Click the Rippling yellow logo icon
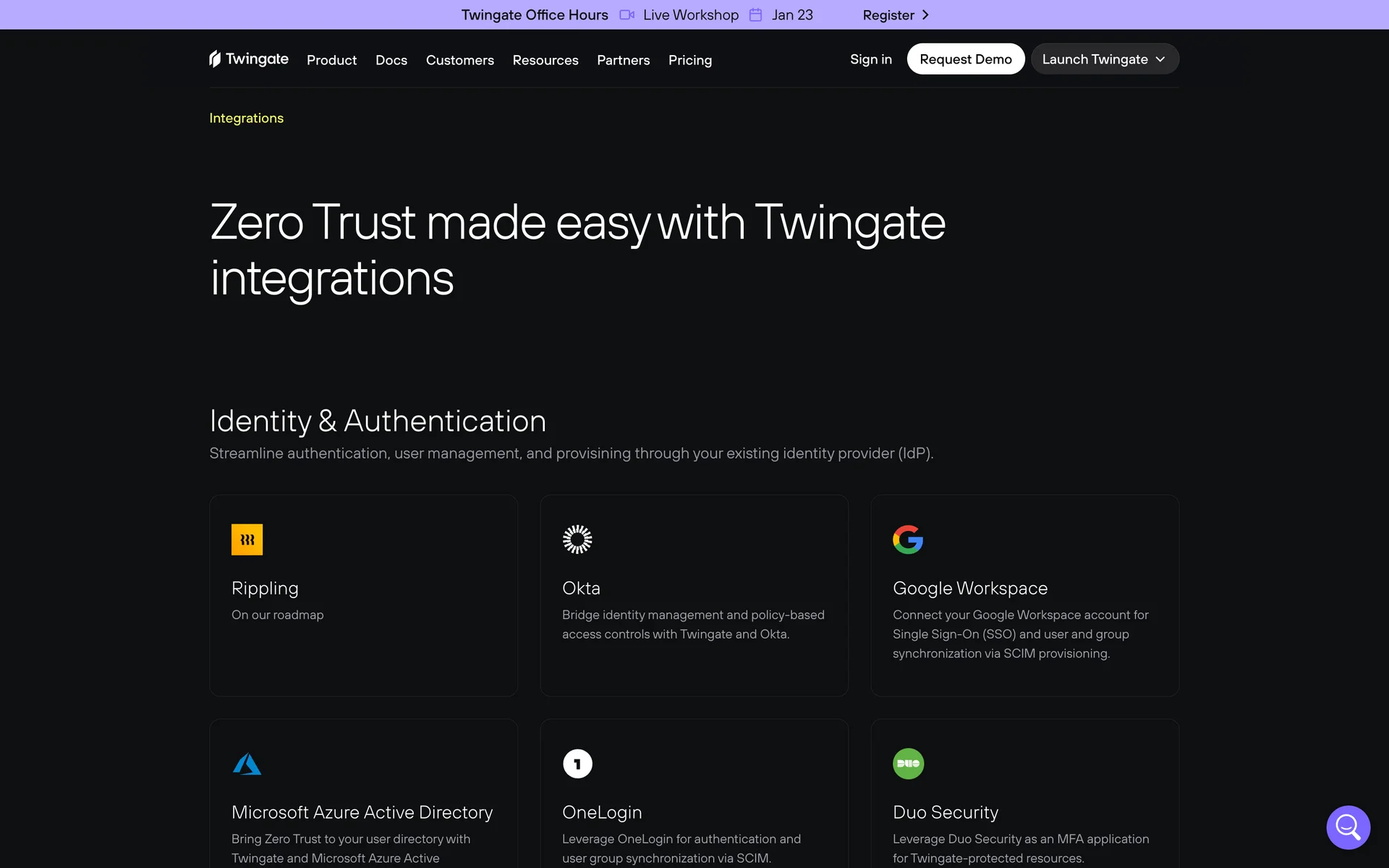Viewport: 1389px width, 868px height. click(247, 540)
